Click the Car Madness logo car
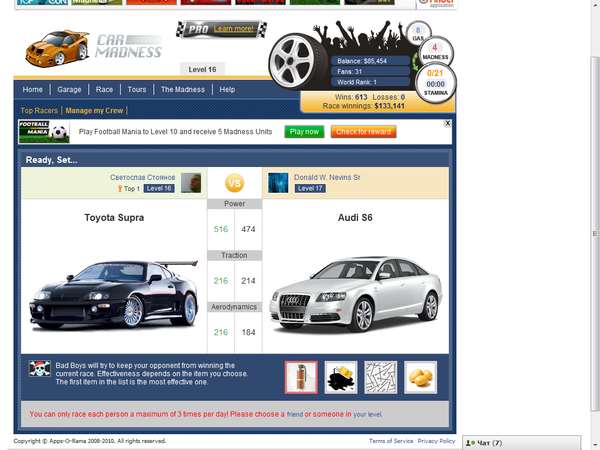 [x=57, y=48]
